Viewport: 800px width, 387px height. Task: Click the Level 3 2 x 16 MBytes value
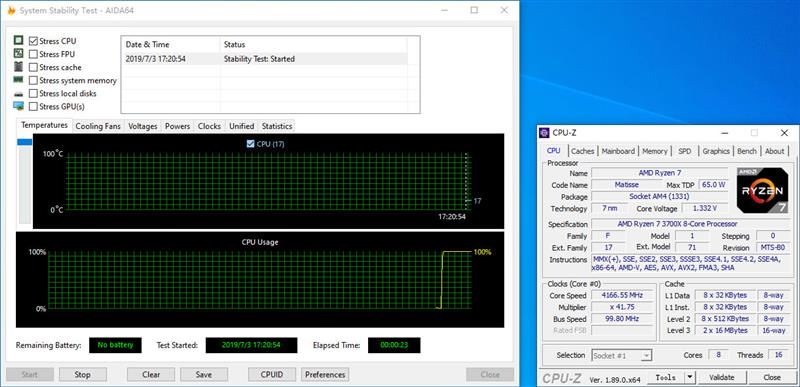(x=725, y=330)
